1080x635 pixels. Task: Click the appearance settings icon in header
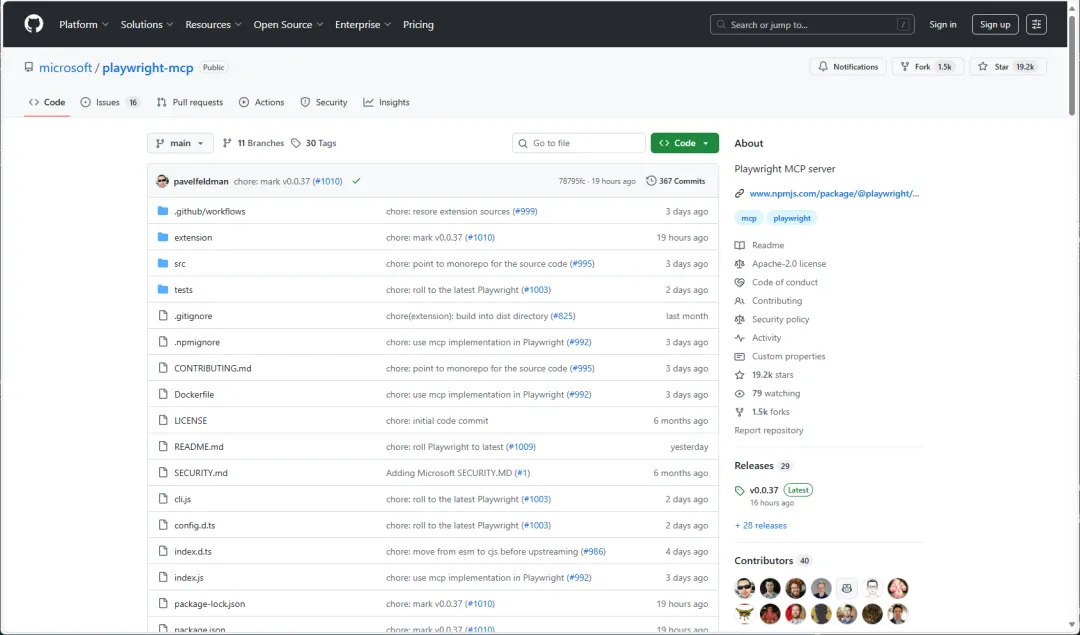pyautogui.click(x=1036, y=24)
